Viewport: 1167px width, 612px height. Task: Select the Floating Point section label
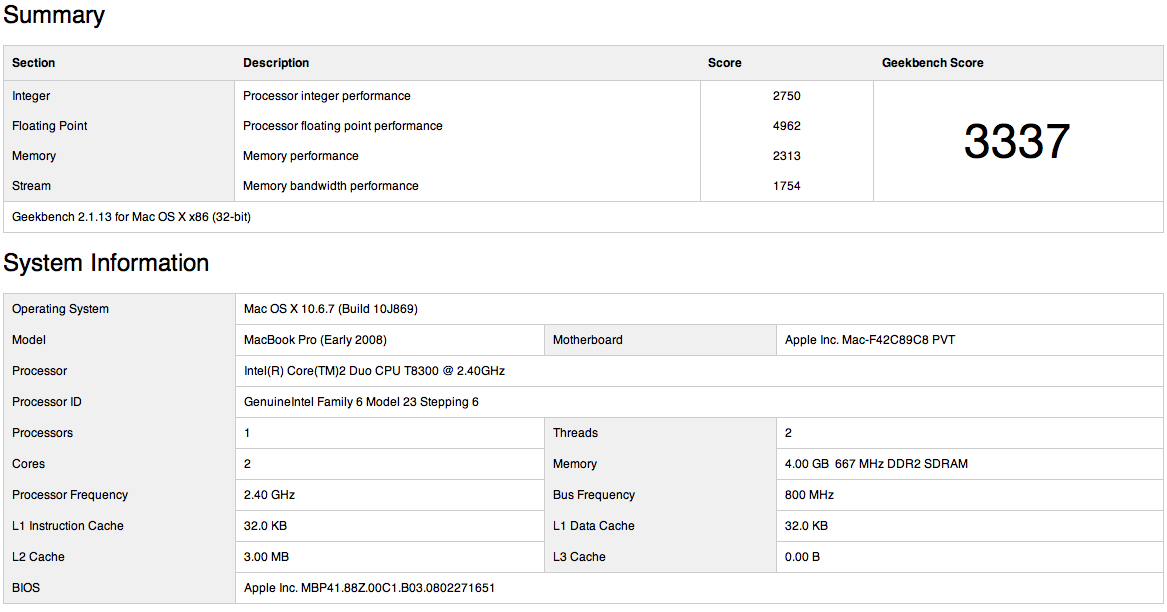50,126
